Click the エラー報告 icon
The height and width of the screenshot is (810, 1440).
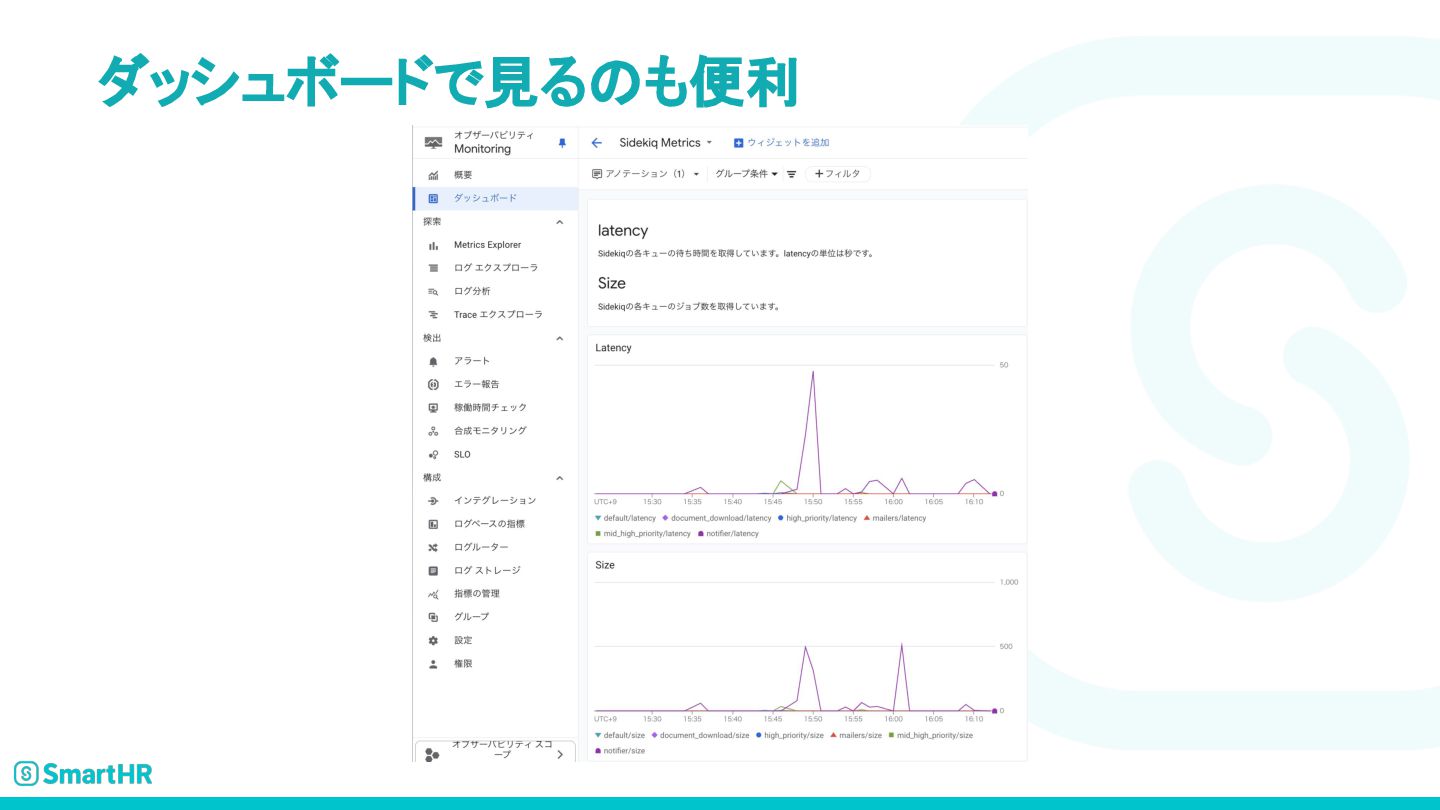pos(433,384)
